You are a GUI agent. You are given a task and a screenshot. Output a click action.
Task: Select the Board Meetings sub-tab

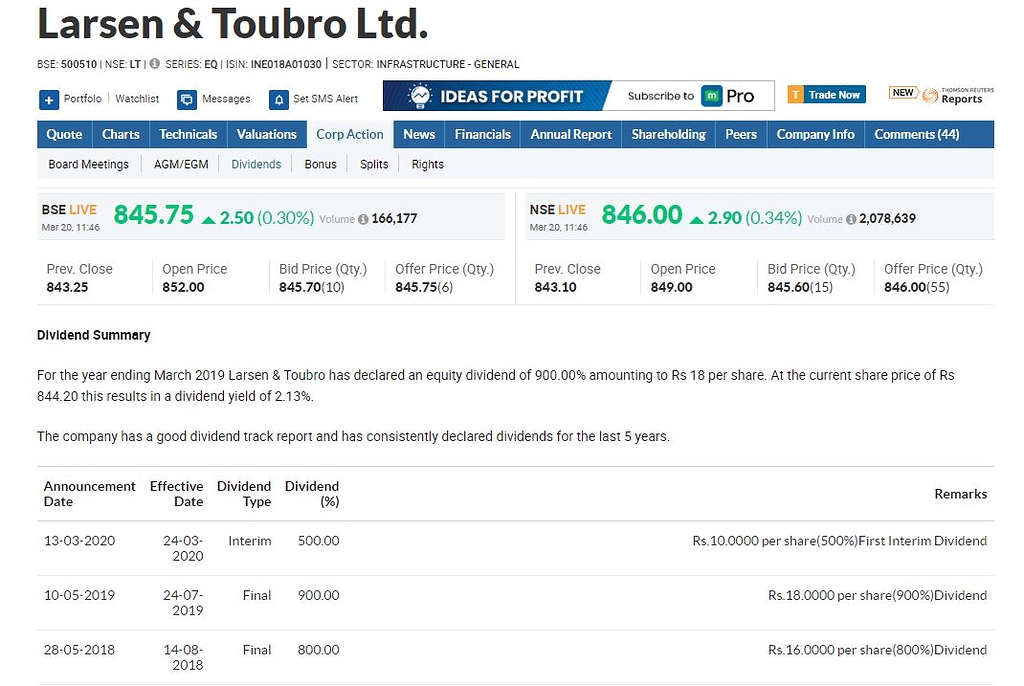point(88,164)
